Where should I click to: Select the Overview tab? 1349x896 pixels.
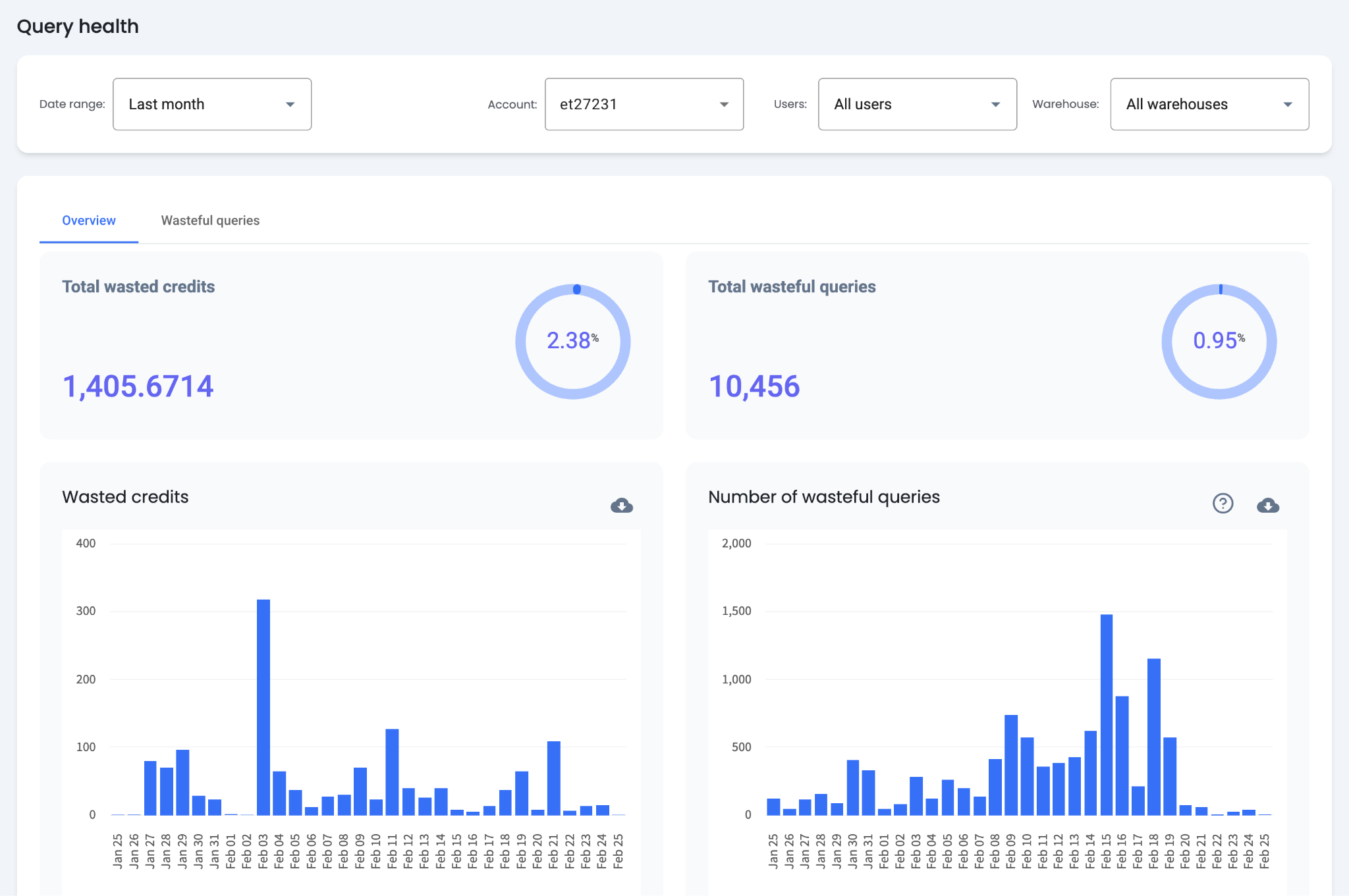pyautogui.click(x=89, y=221)
